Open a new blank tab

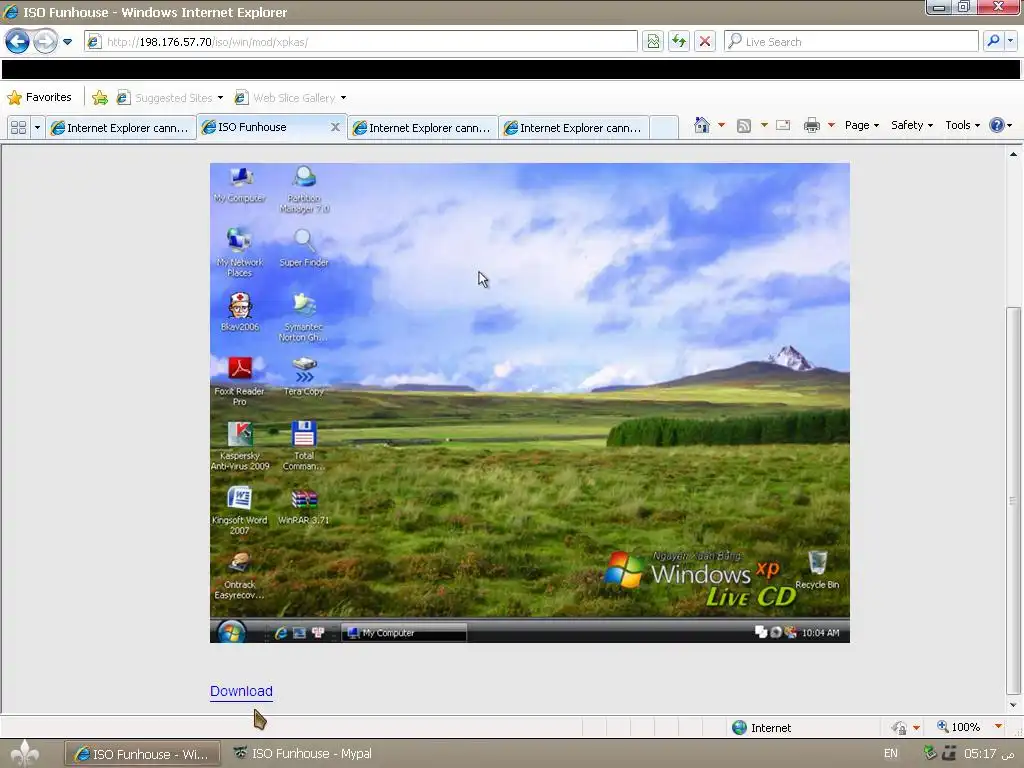pyautogui.click(x=664, y=127)
